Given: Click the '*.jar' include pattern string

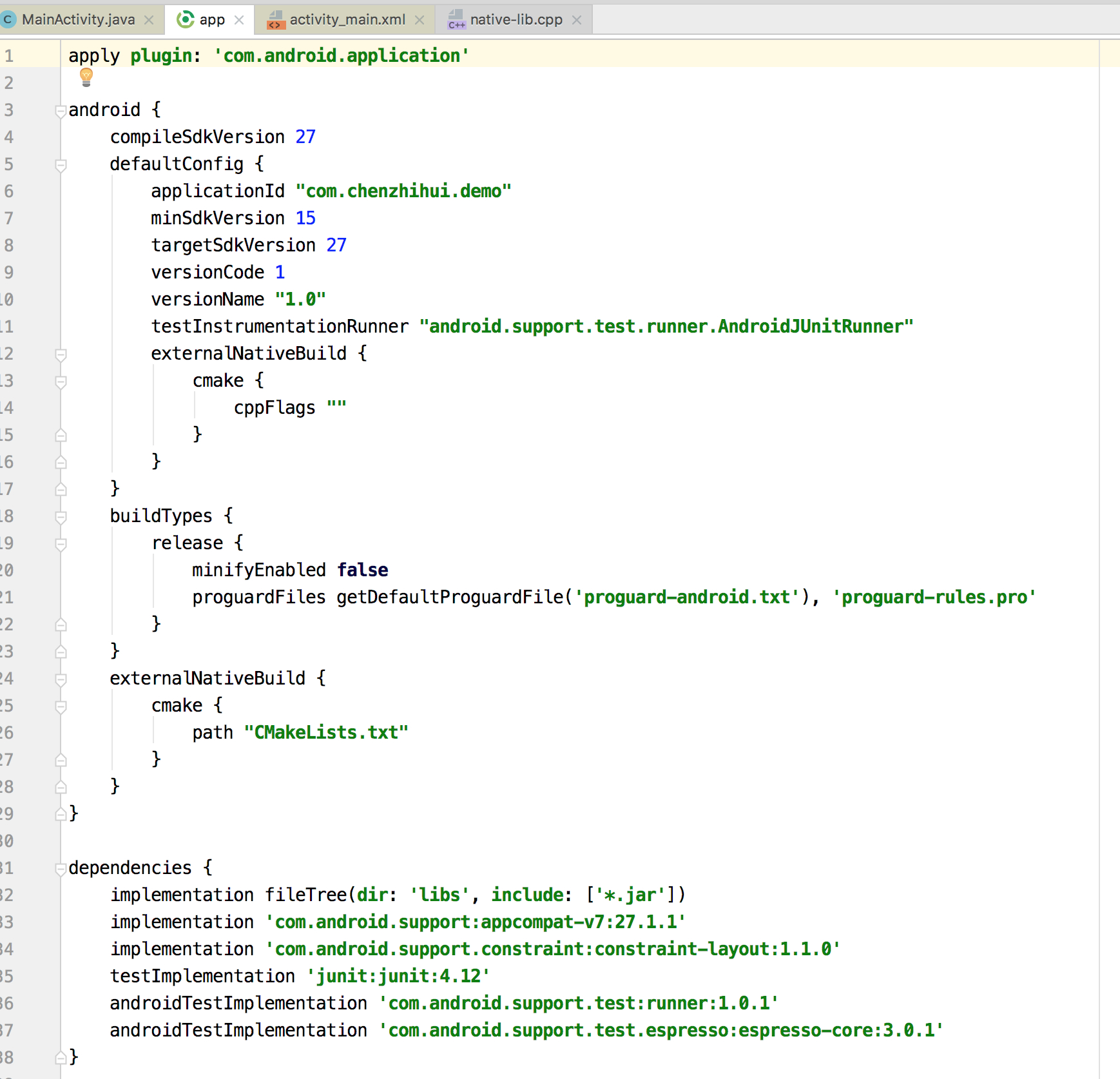Looking at the screenshot, I should click(x=630, y=895).
